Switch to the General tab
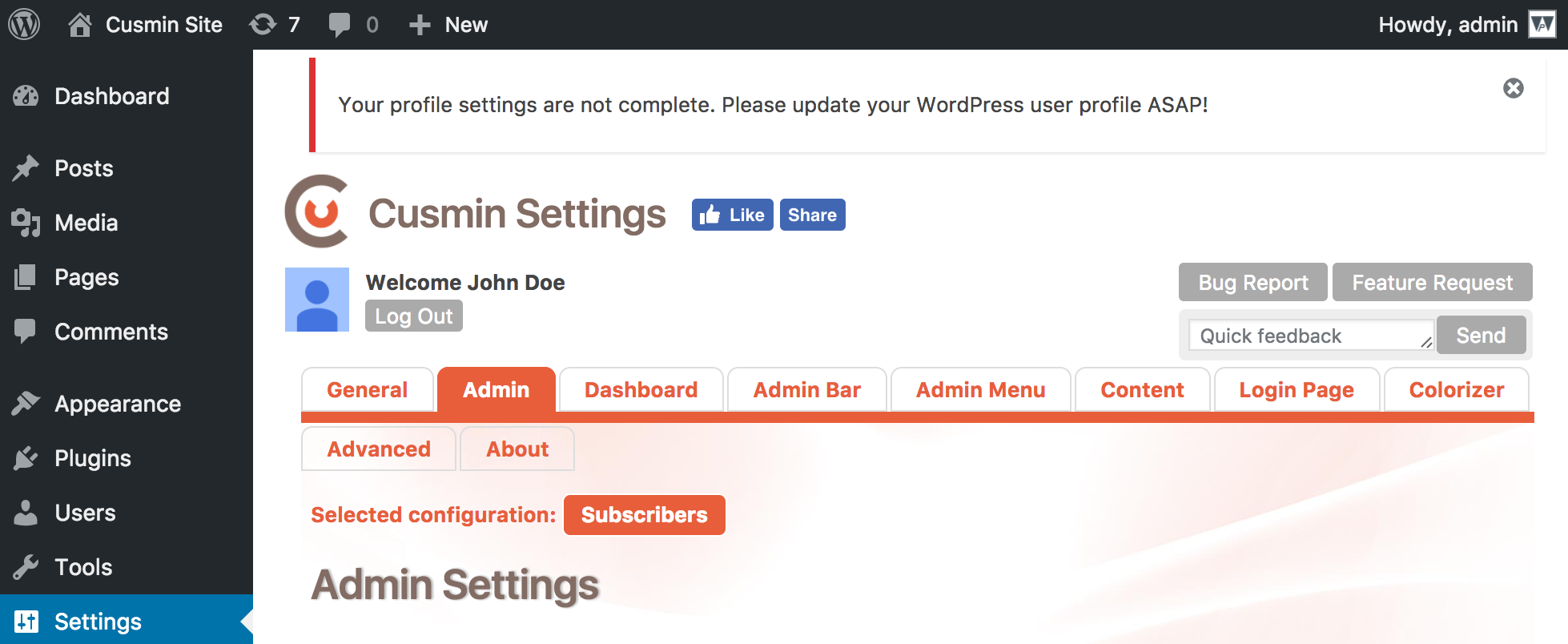Viewport: 1568px width, 644px height. pos(368,390)
